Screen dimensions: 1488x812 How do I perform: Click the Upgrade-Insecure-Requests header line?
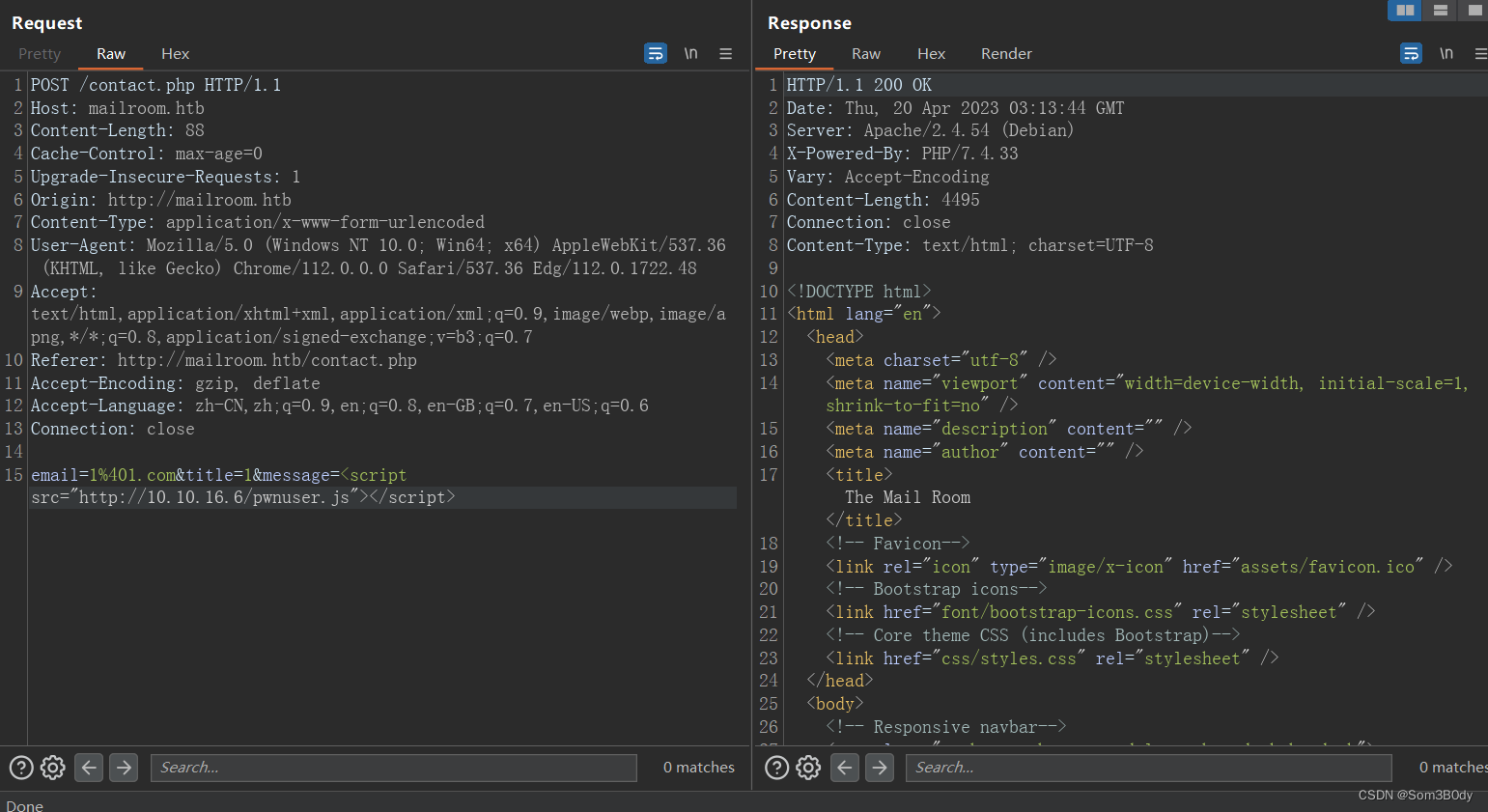(x=165, y=177)
